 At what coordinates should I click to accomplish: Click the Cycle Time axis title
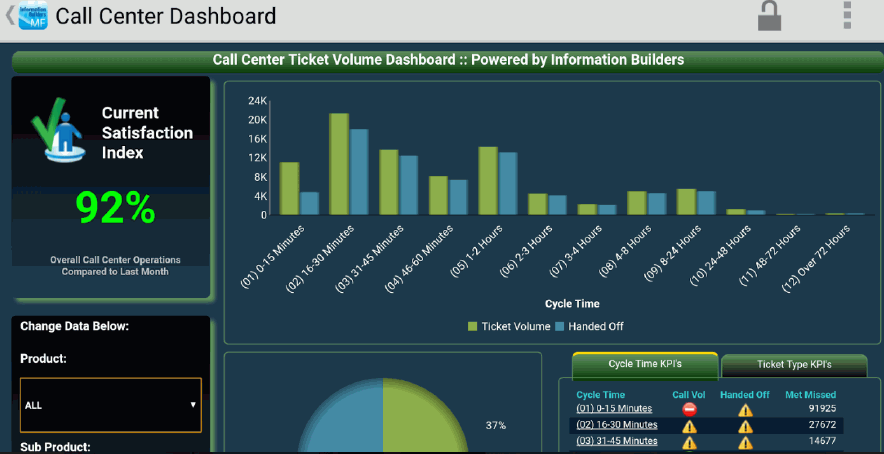(572, 304)
